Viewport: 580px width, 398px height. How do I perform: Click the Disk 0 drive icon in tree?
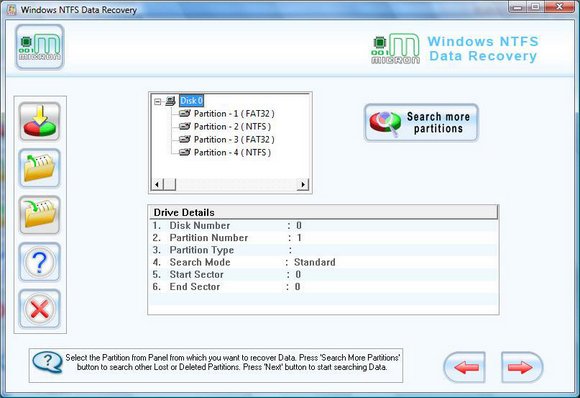pyautogui.click(x=171, y=101)
